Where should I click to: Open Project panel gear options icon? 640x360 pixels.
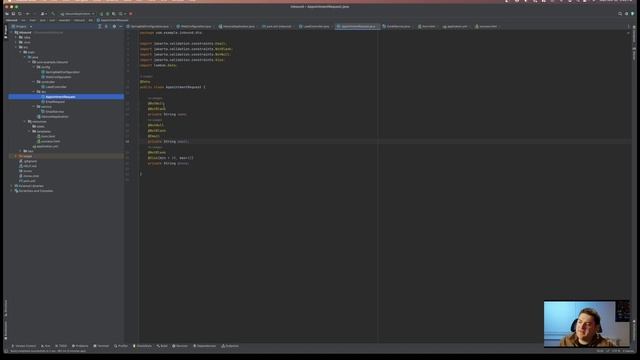coord(114,27)
